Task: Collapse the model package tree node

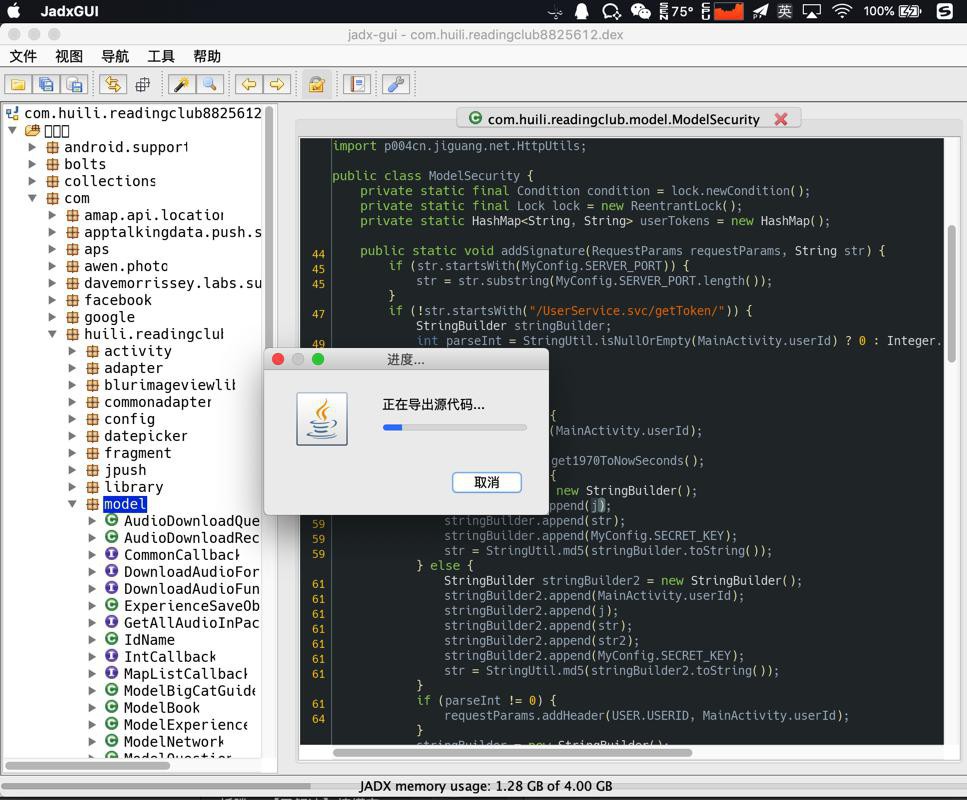Action: [x=73, y=504]
